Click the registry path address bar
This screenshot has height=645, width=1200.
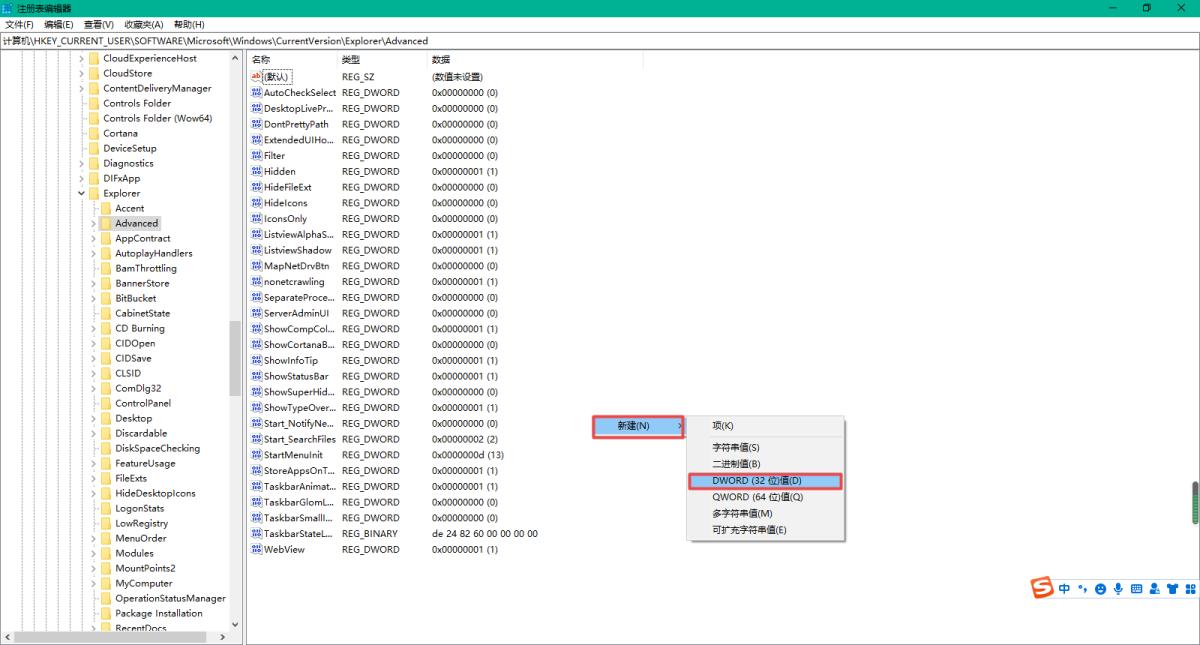600,41
